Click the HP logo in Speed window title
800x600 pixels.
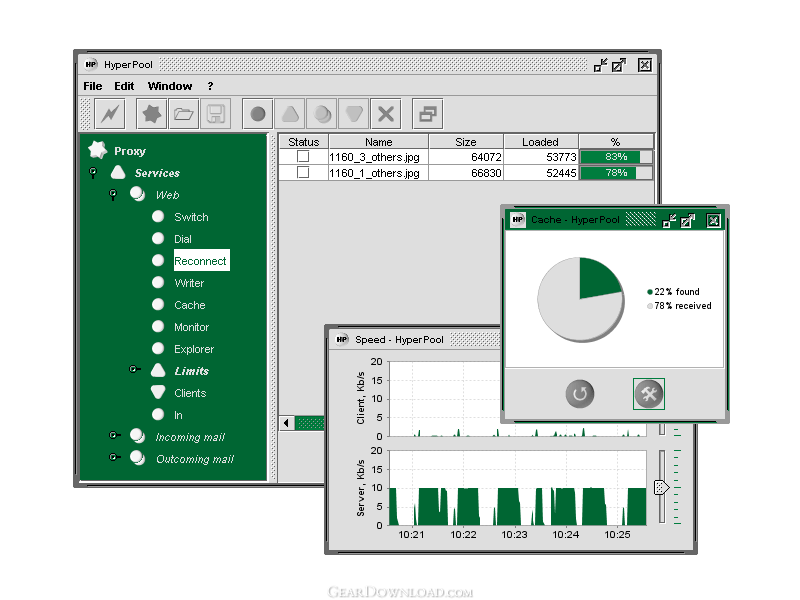click(x=342, y=339)
